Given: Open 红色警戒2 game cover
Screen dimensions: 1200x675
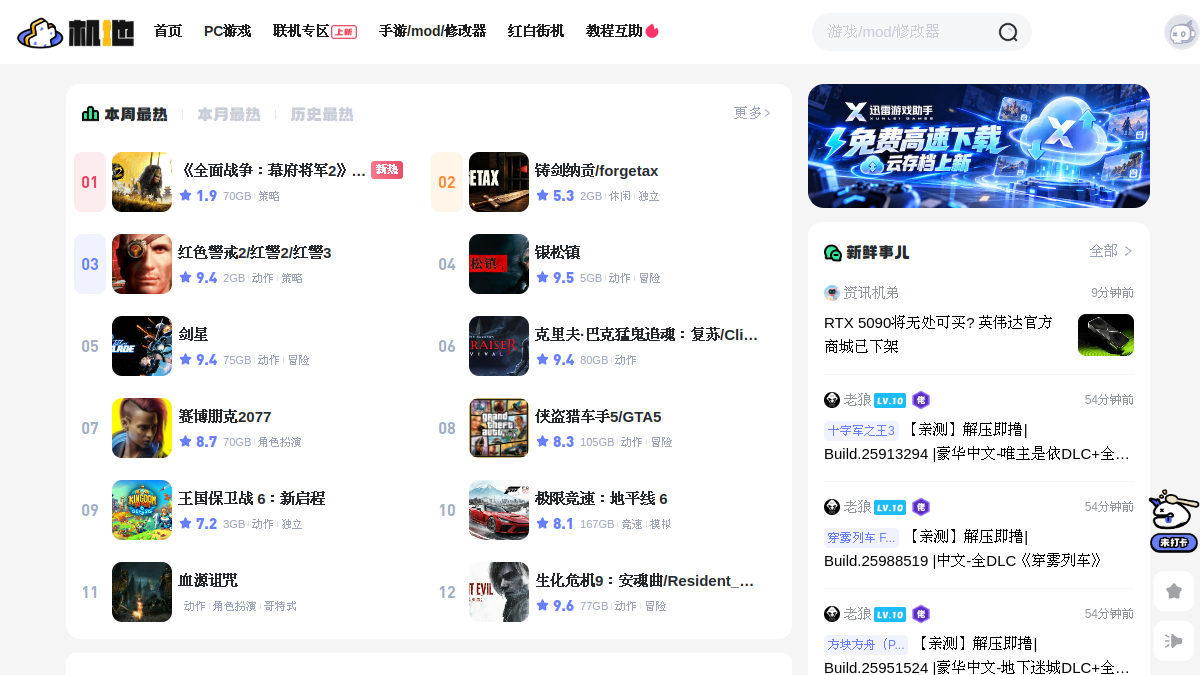Looking at the screenshot, I should click(142, 264).
